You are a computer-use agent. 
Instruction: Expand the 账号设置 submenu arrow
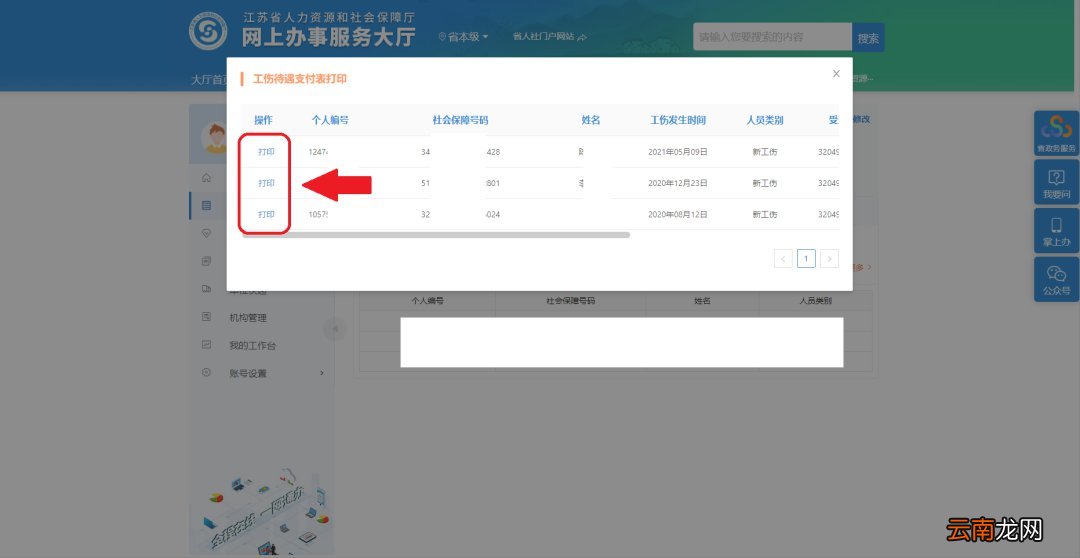322,373
